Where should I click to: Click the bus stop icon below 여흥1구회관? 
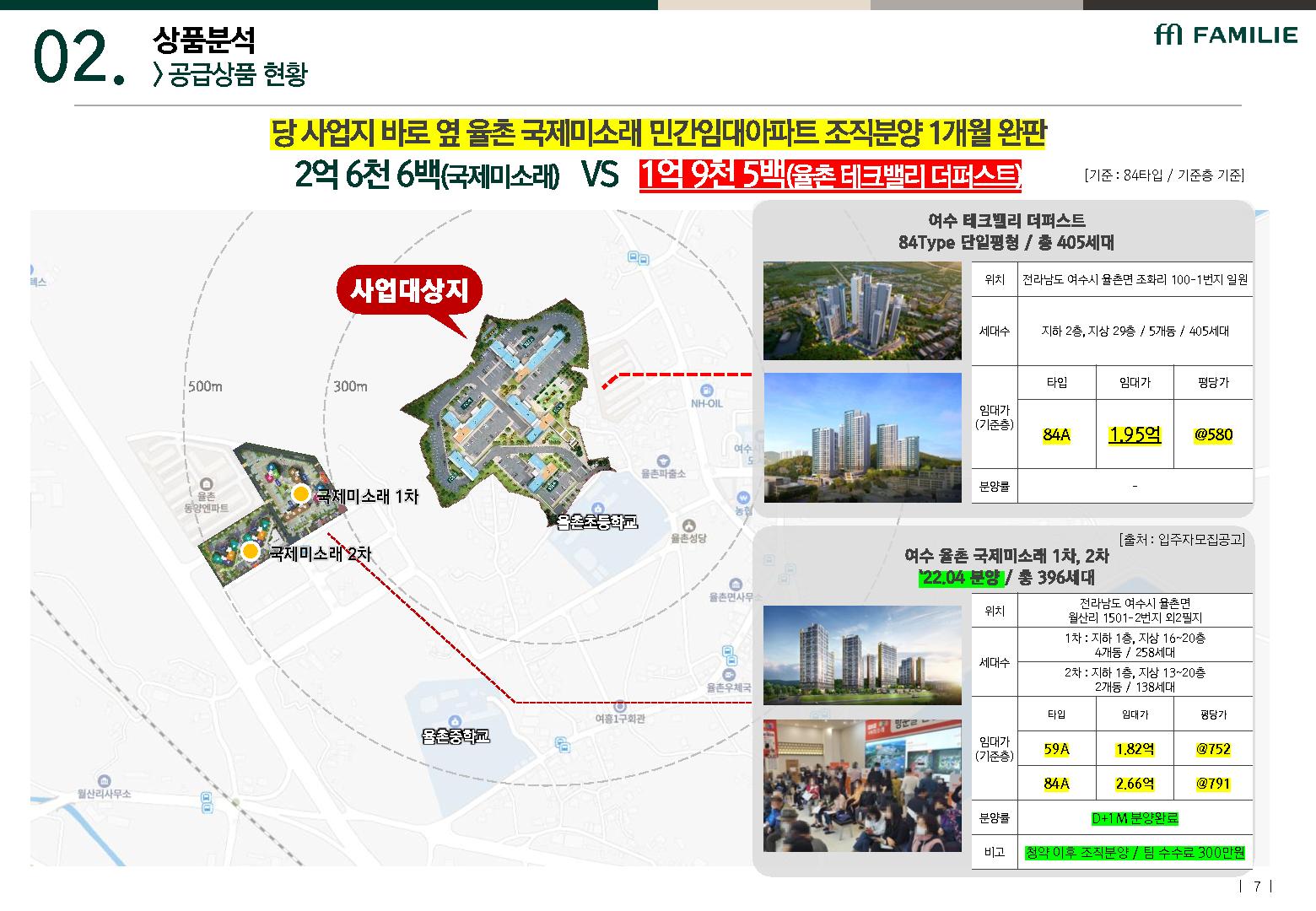564,743
